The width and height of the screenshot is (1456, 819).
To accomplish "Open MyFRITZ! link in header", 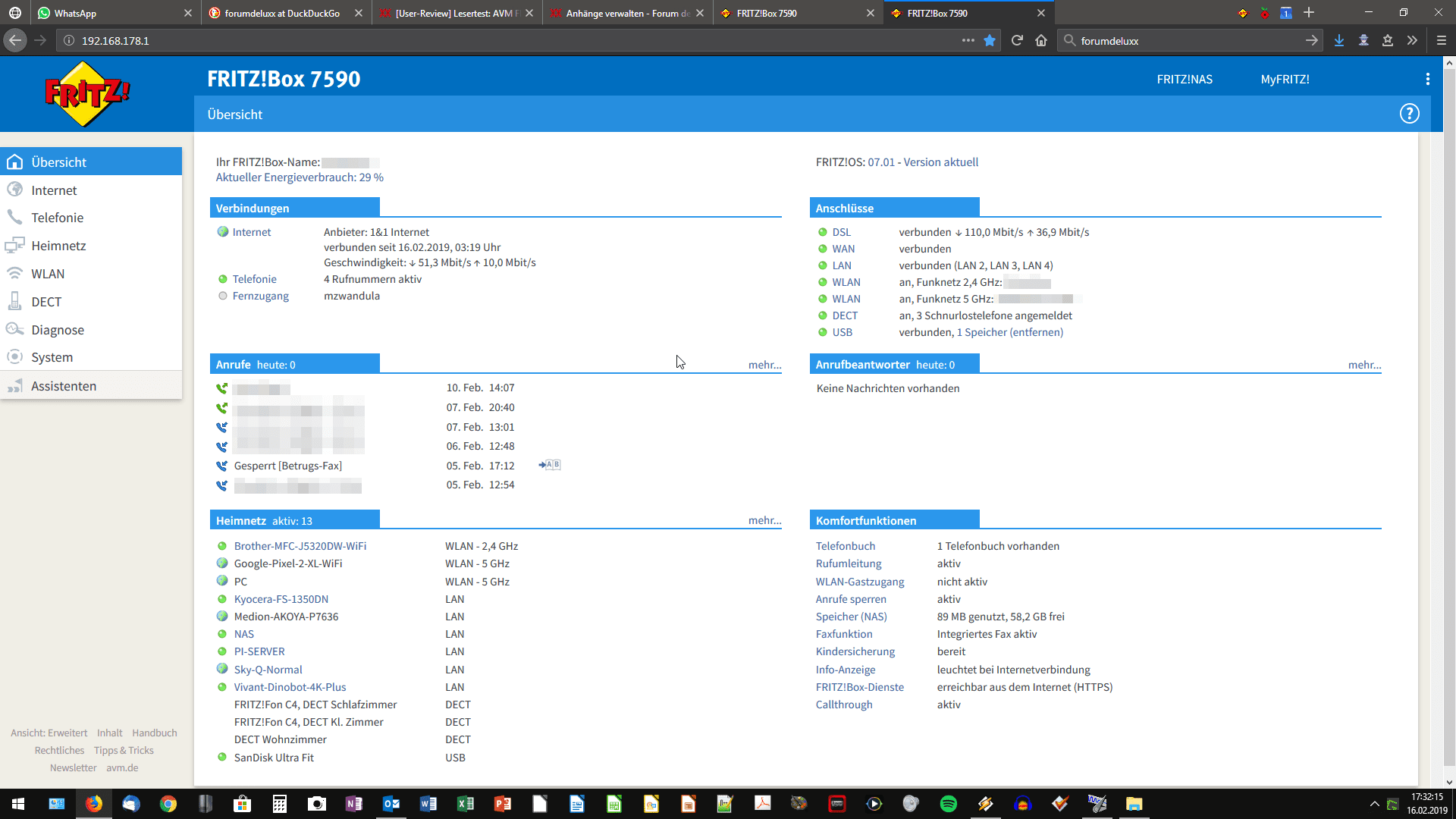I will tap(1285, 79).
